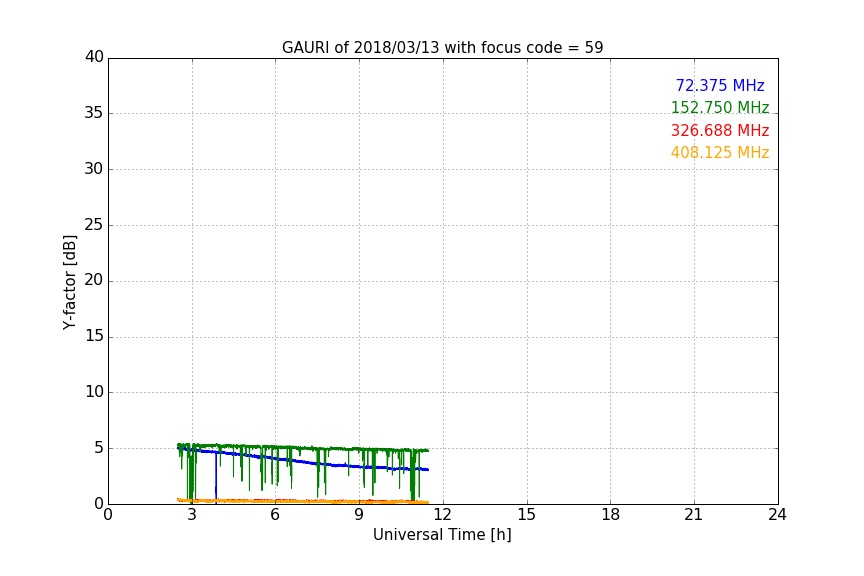Image resolution: width=864 pixels, height=576 pixels.
Task: Click the y-axis tick label 15
Action: pyautogui.click(x=94, y=336)
